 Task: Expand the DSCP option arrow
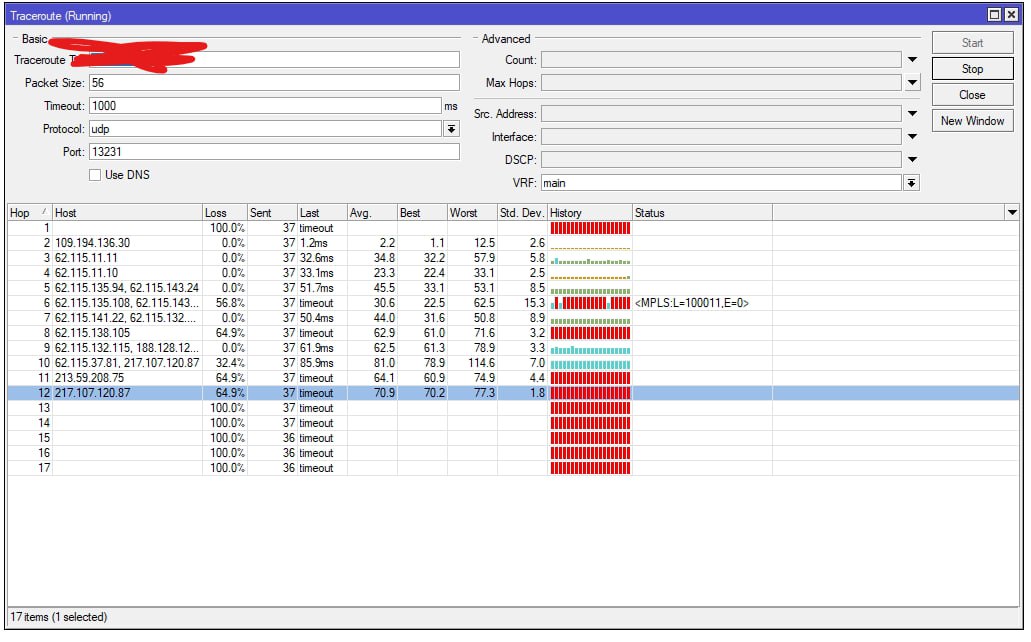point(912,160)
